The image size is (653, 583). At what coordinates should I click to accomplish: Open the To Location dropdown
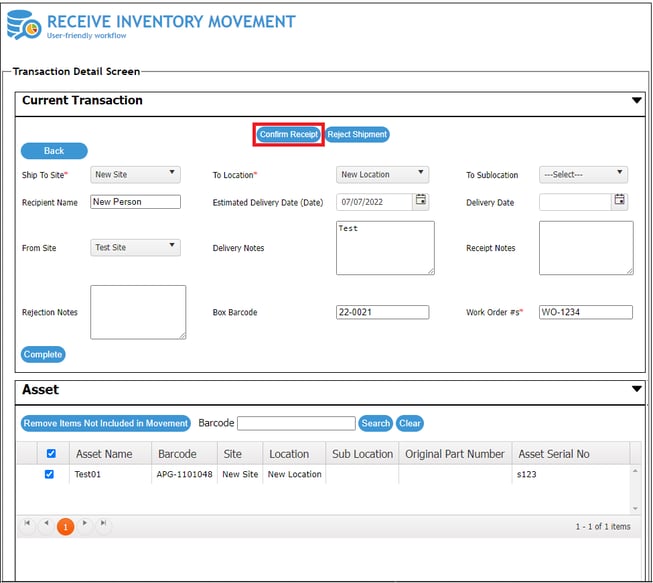coord(382,174)
